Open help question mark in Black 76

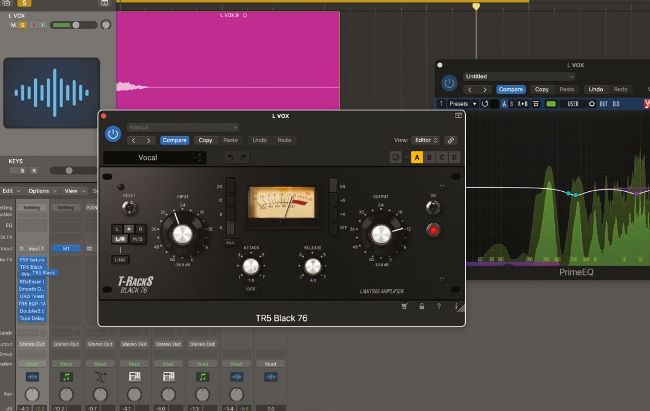[439, 306]
